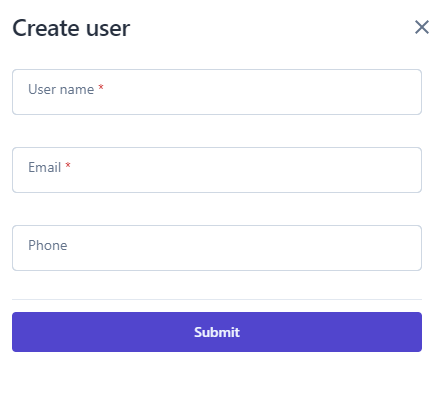This screenshot has width=438, height=399.
Task: Click the gap between Email and Phone fields
Action: pos(217,209)
